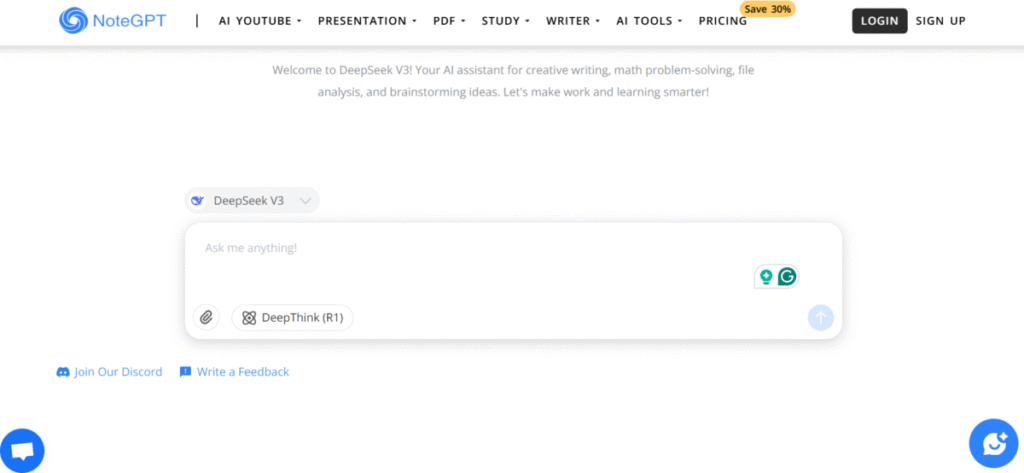
Task: Click the feedback icon next to Write a Feedback
Action: point(185,372)
